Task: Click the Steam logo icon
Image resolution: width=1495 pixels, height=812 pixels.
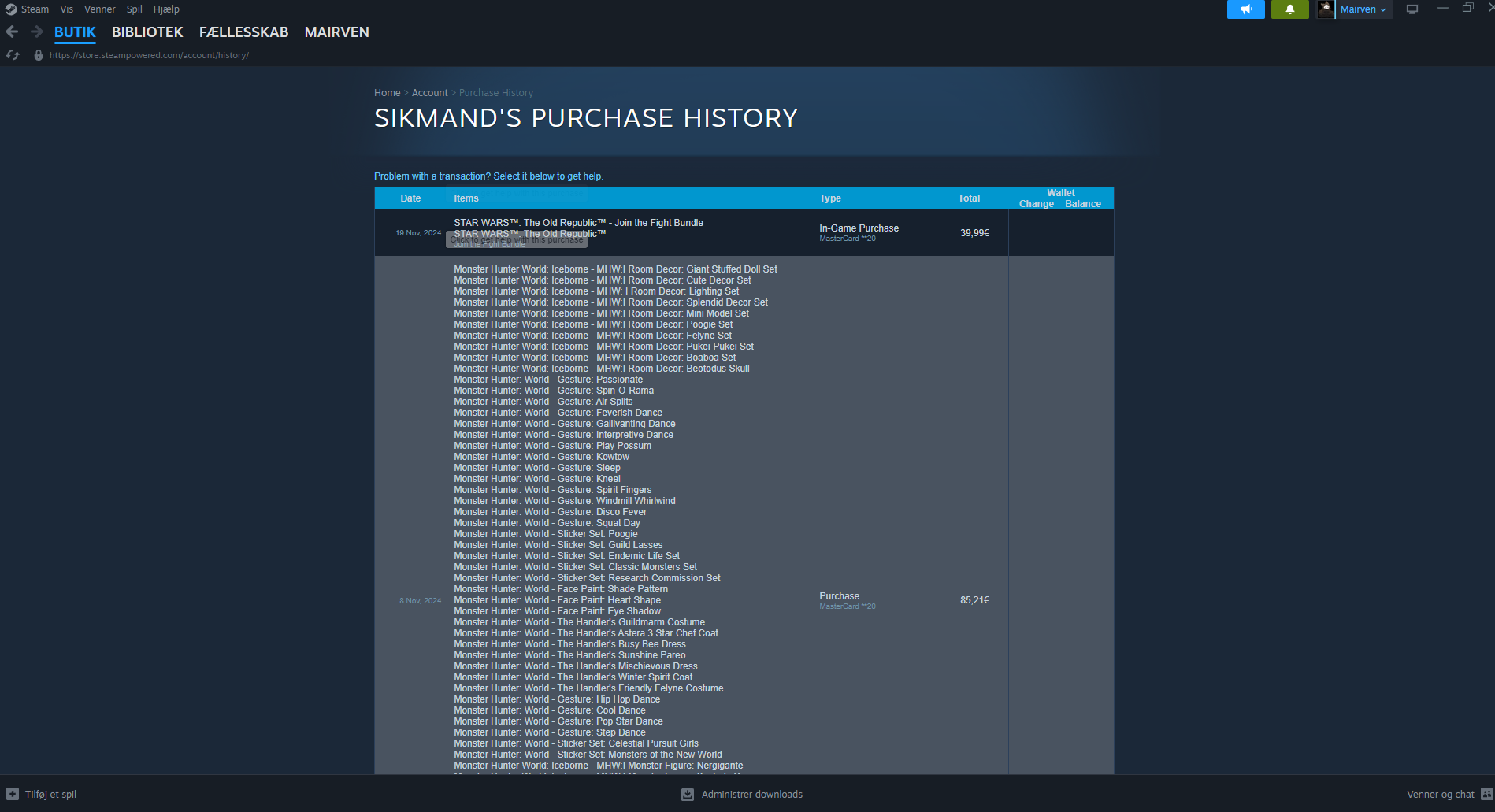Action: coord(11,9)
